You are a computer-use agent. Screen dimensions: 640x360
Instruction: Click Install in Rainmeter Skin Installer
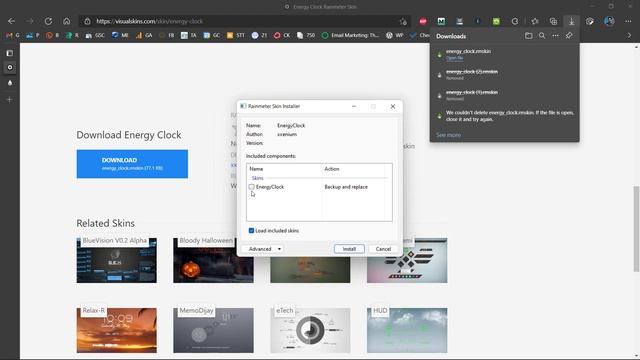(x=349, y=249)
